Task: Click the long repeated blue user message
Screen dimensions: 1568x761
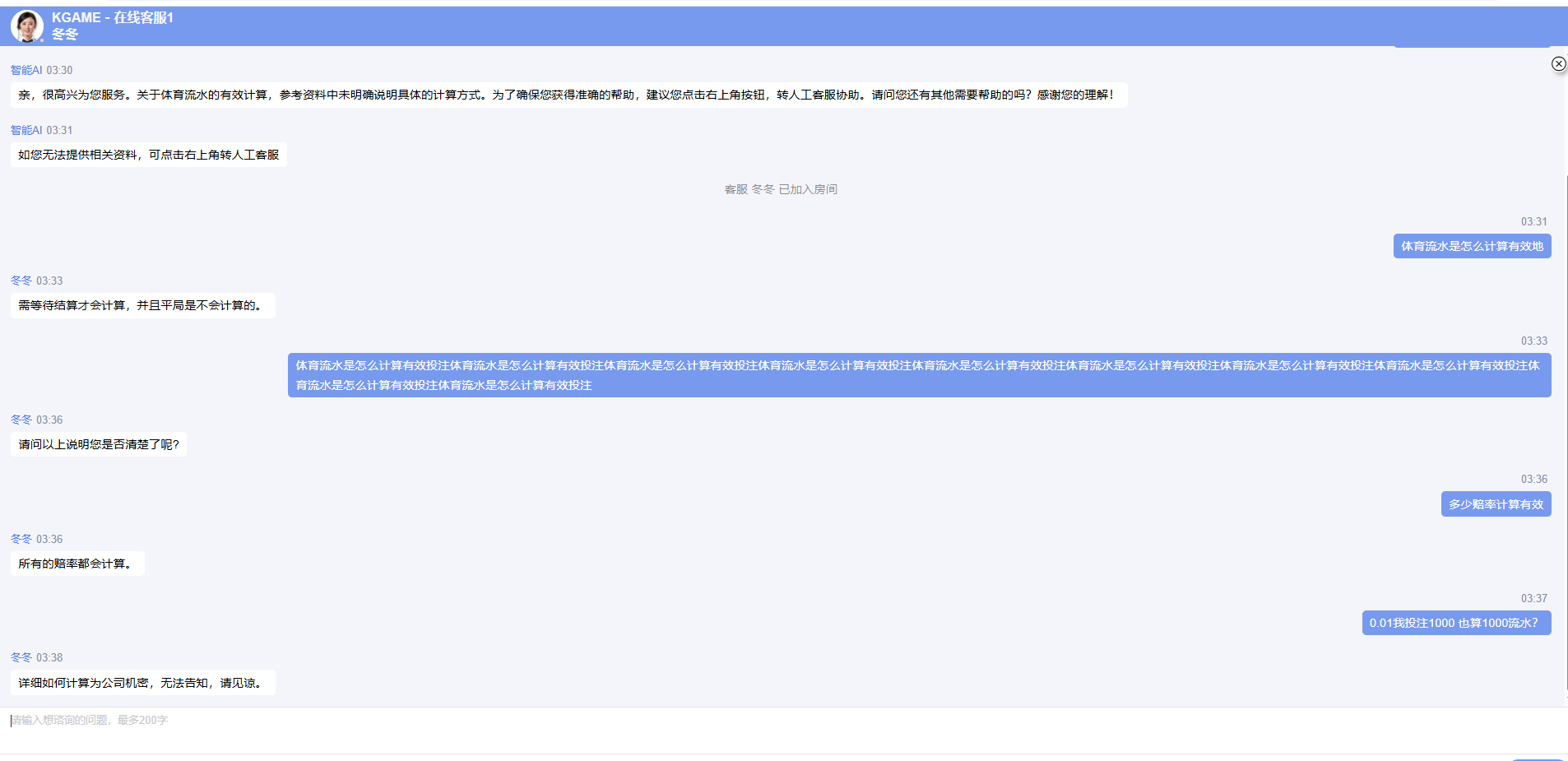Action: (918, 375)
